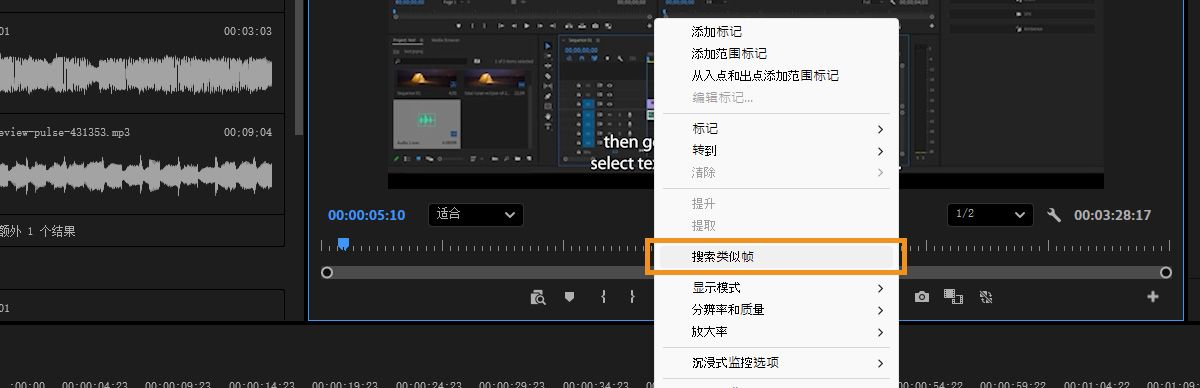Click the 额外 1 个结果 text
Image resolution: width=1200 pixels, height=388 pixels.
click(x=38, y=231)
